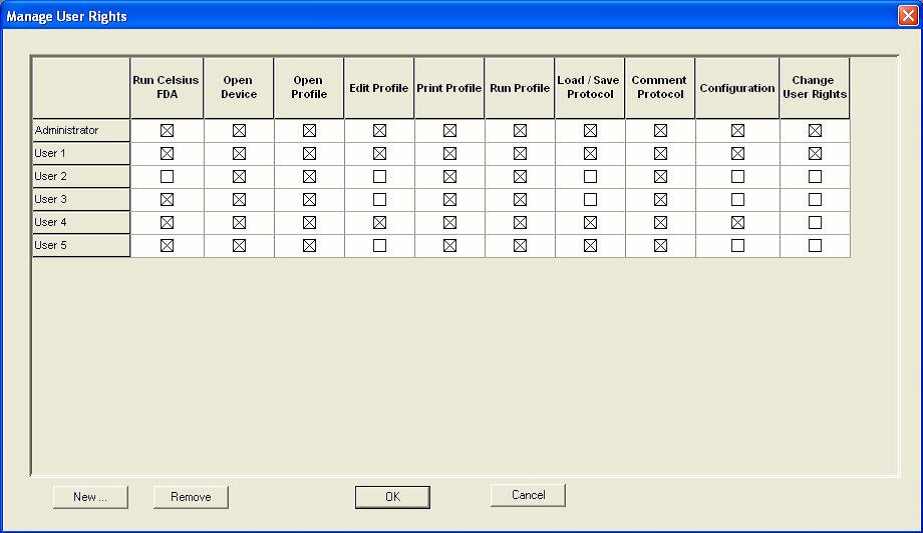Uncheck Administrator's Run Celsius FDA checkbox
Screen dimensions: 923x533
pyautogui.click(x=167, y=130)
